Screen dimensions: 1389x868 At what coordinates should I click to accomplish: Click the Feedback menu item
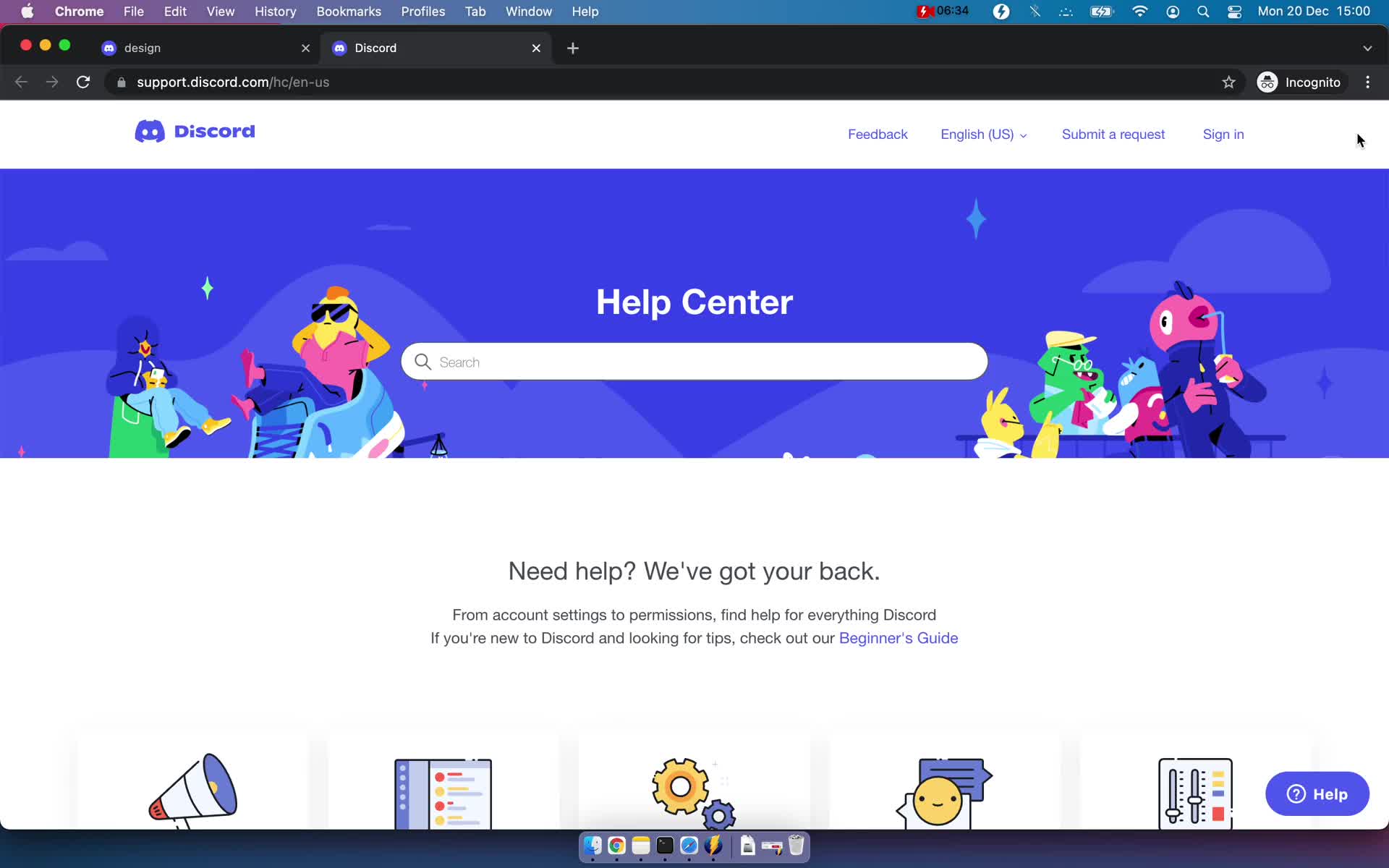[878, 134]
